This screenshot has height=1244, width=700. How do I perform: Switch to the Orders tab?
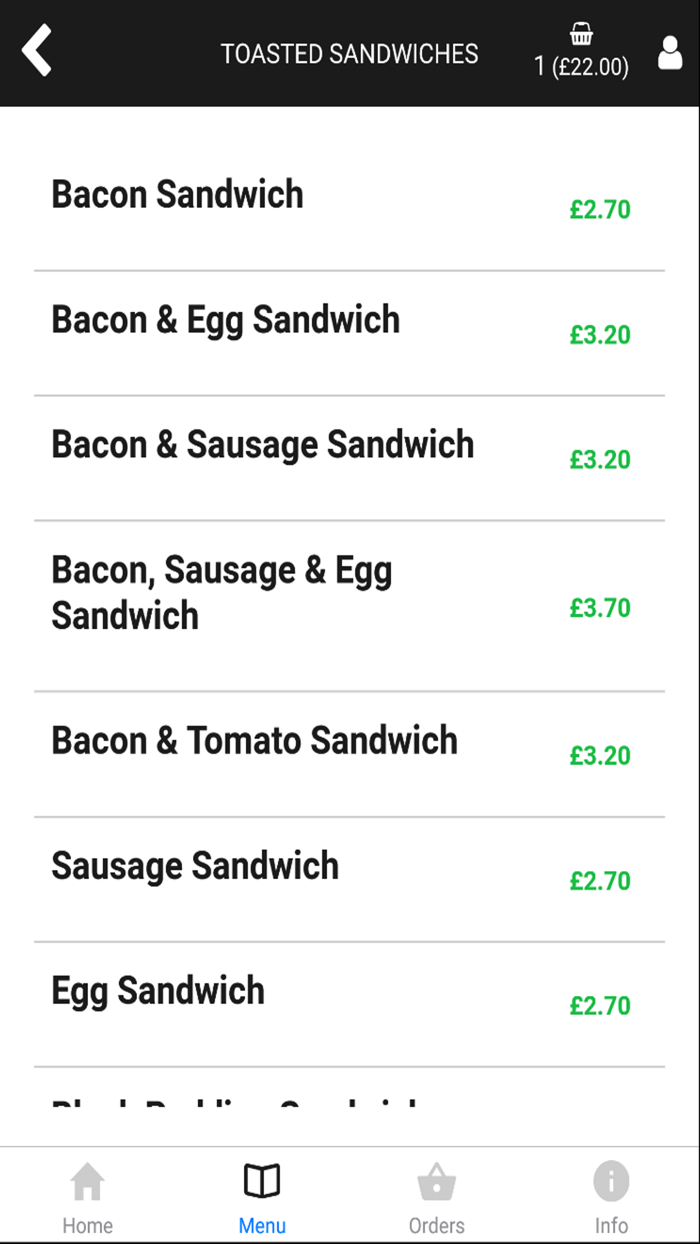click(x=437, y=1224)
